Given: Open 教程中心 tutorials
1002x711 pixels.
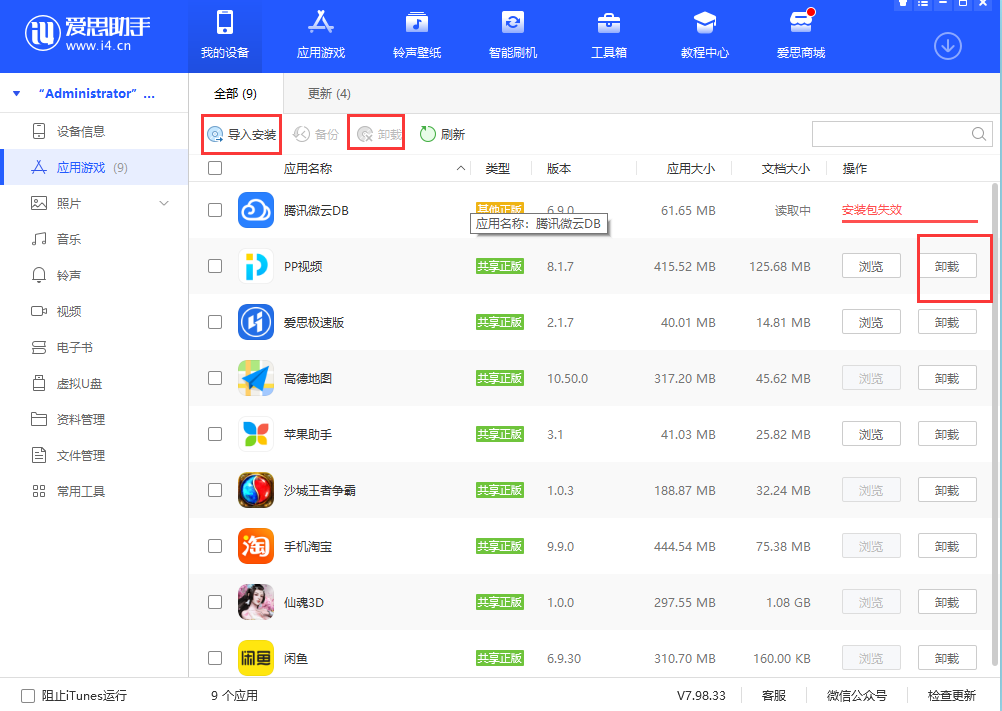Looking at the screenshot, I should pyautogui.click(x=704, y=36).
